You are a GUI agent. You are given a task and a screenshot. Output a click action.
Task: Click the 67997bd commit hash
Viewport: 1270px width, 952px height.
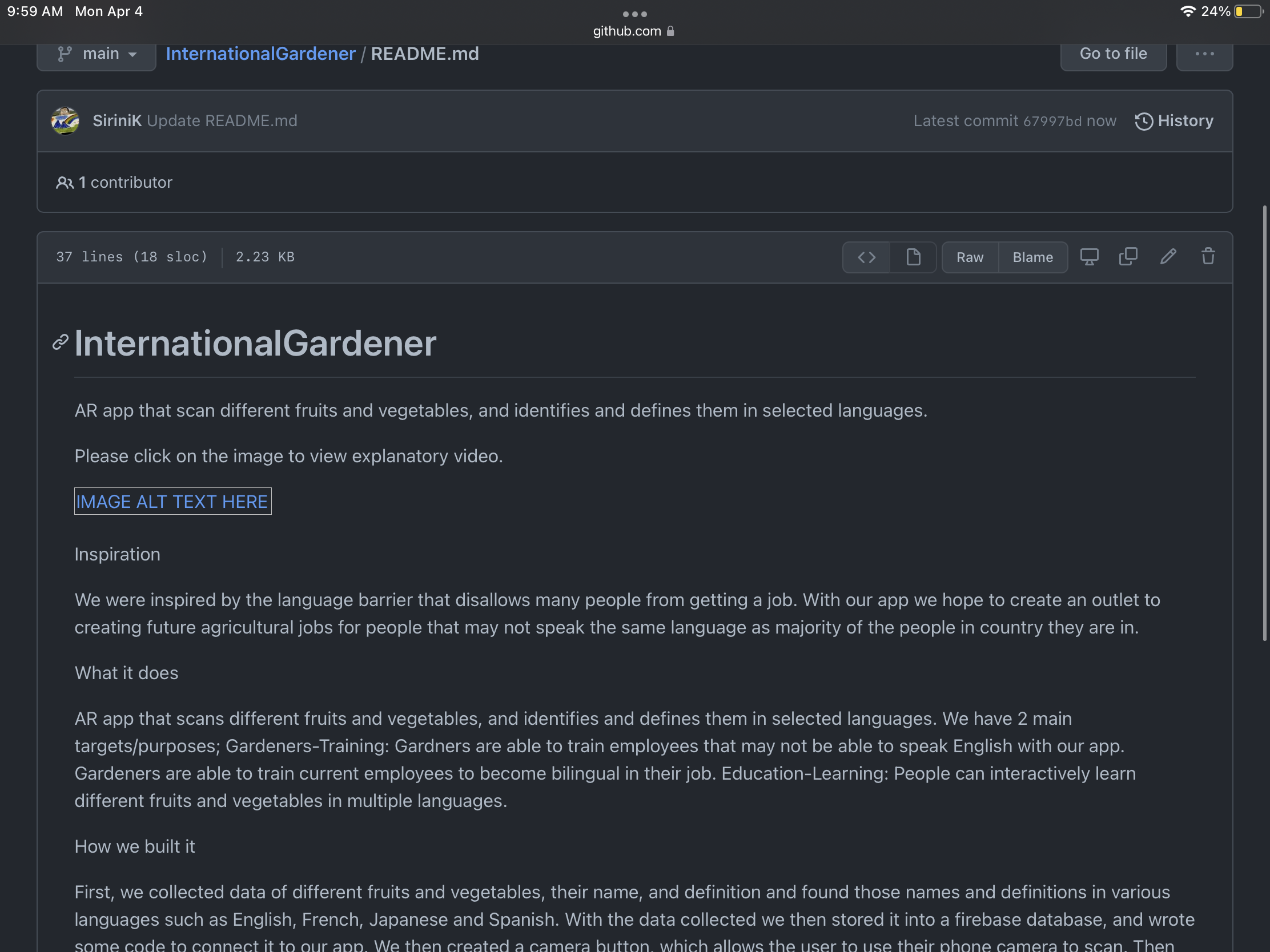coord(1052,122)
